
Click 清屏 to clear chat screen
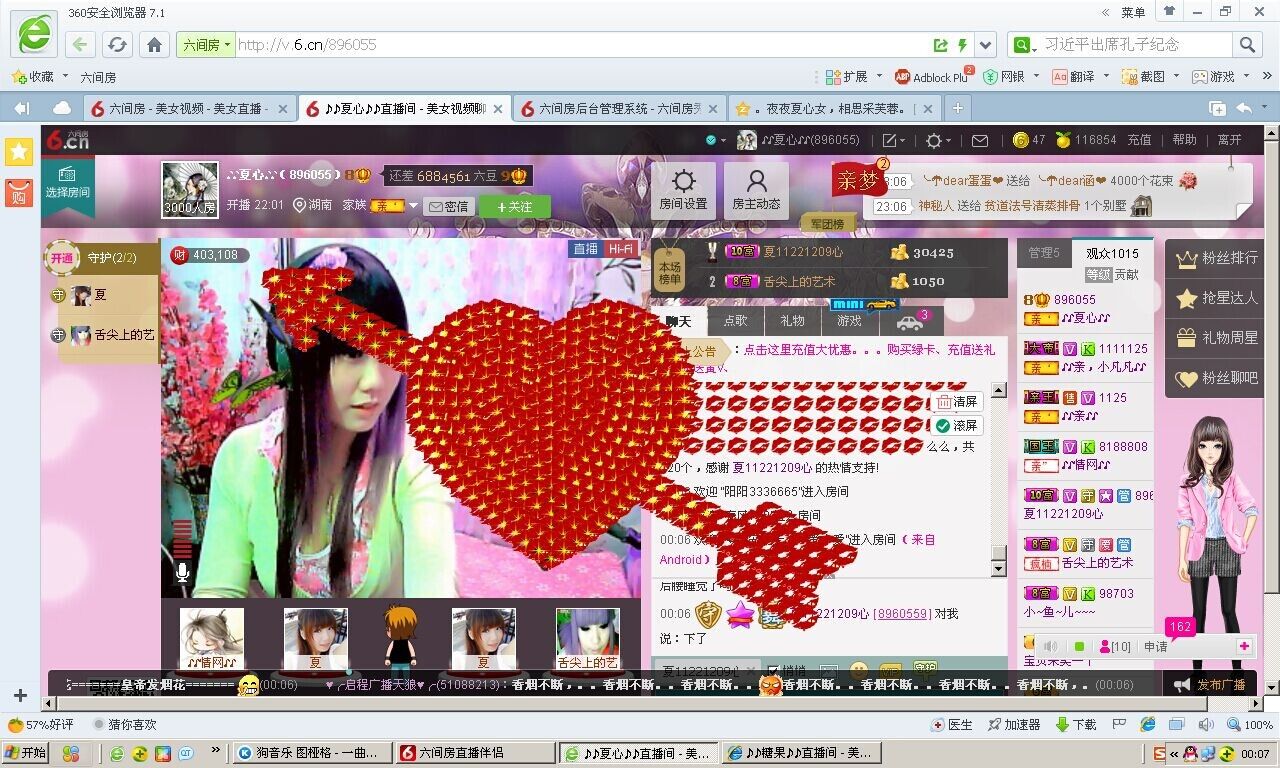pyautogui.click(x=957, y=402)
